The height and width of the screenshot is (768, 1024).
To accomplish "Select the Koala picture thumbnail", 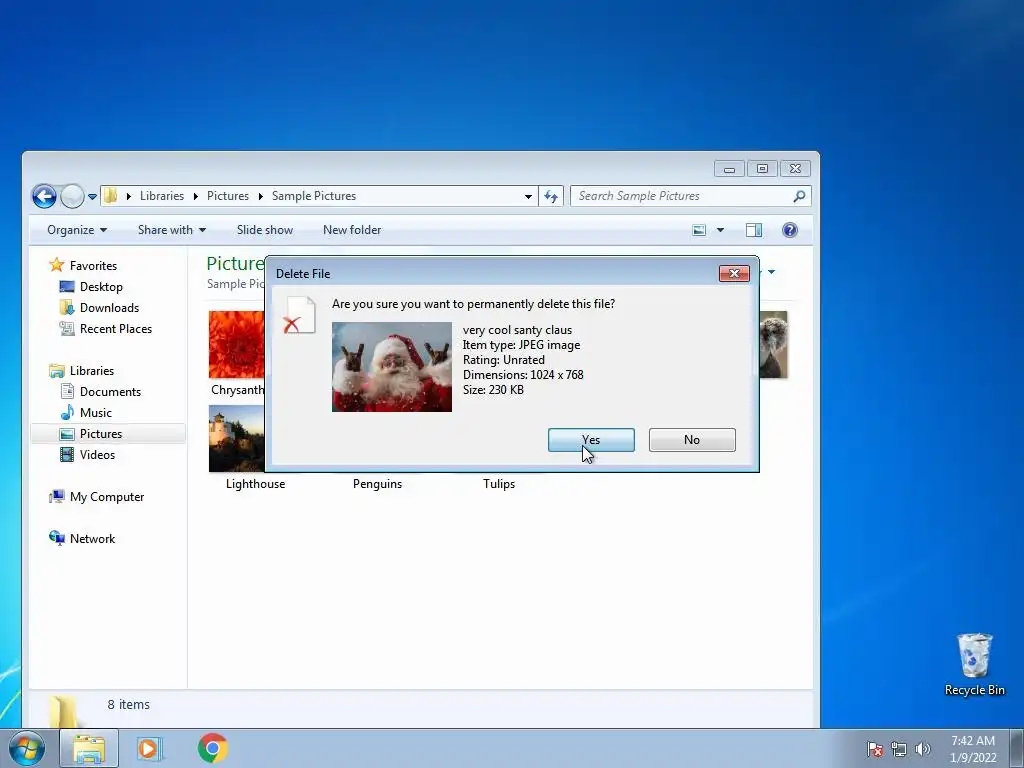I will point(773,344).
